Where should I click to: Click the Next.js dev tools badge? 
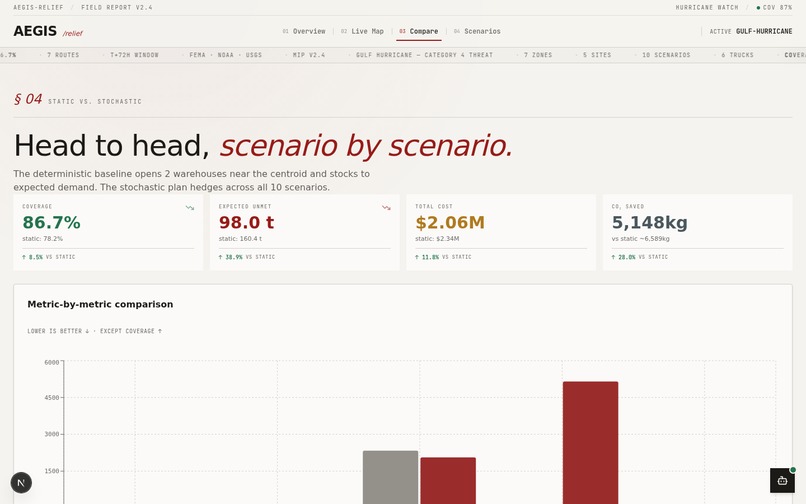tap(21, 482)
